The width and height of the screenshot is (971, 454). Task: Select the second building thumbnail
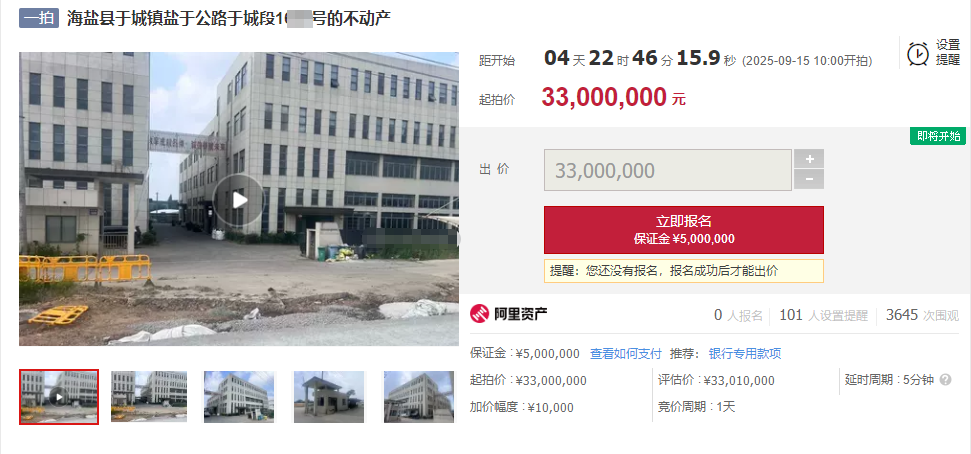tap(149, 397)
